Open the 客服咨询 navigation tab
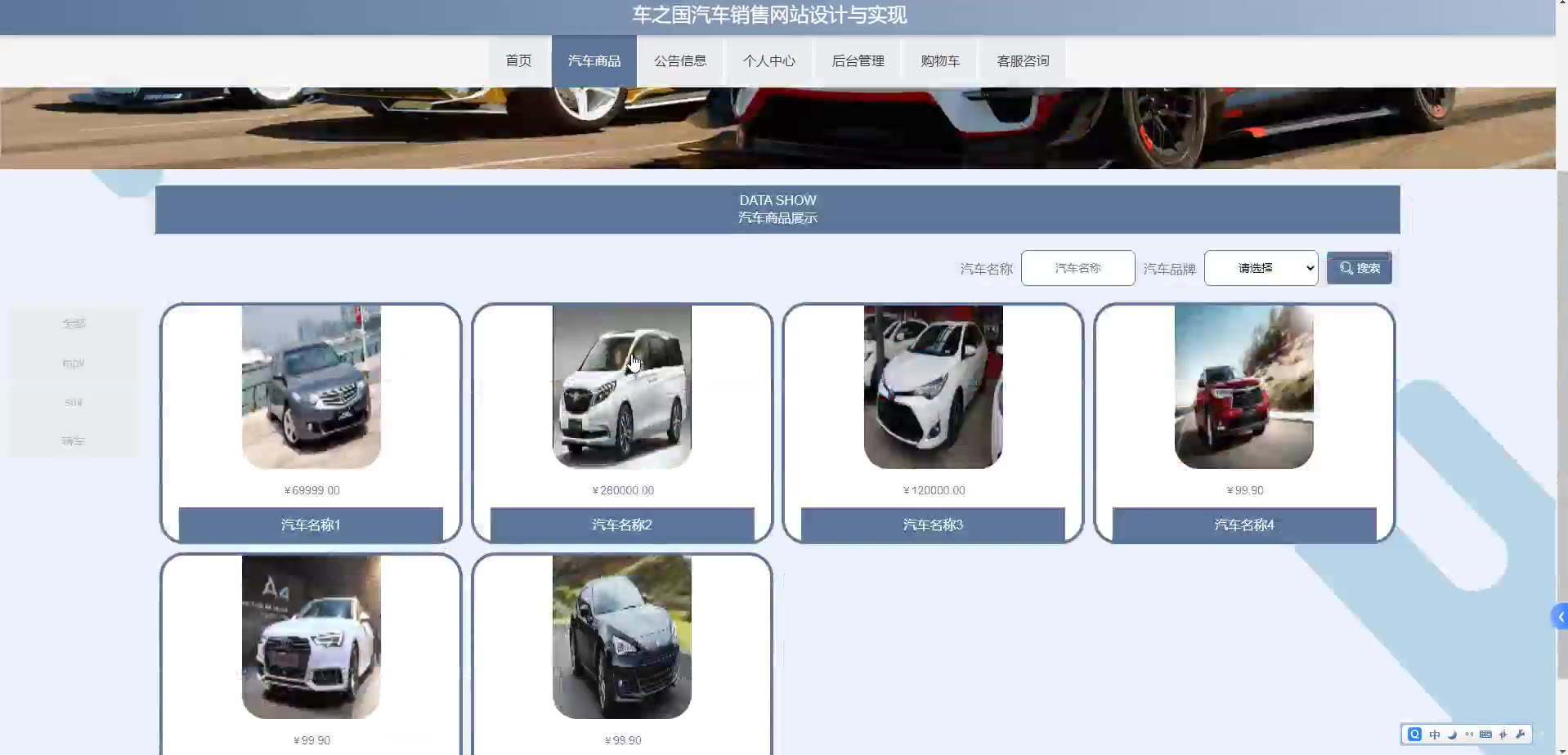Screen dimensions: 1568x755 pyautogui.click(x=1023, y=60)
